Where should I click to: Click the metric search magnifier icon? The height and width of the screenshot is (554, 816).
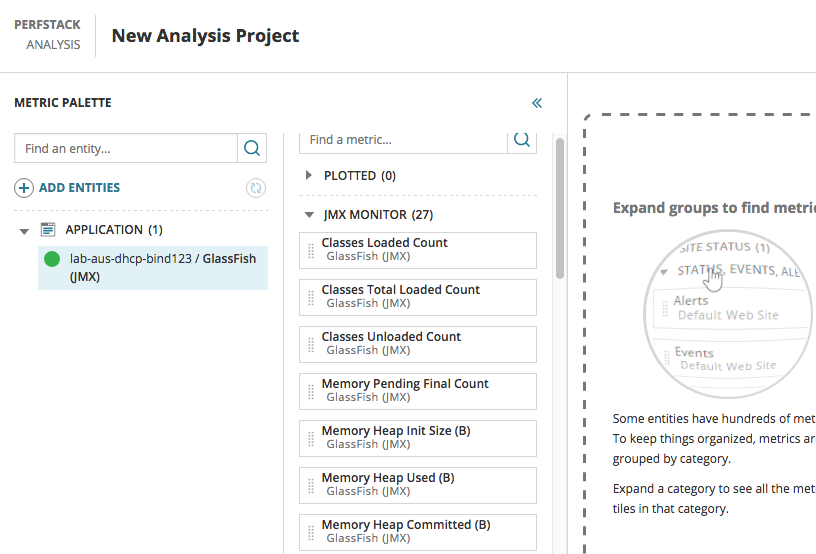(522, 140)
